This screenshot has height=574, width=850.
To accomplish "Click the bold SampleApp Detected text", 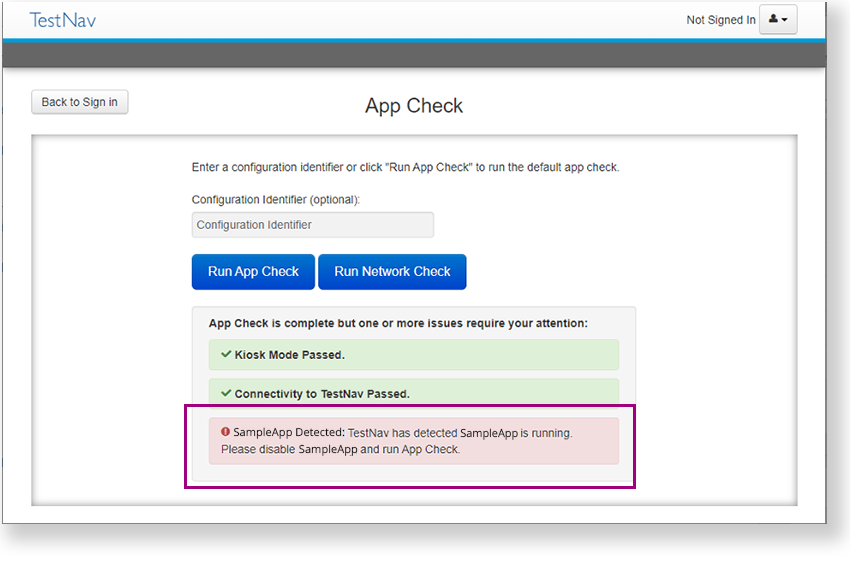I will 289,433.
